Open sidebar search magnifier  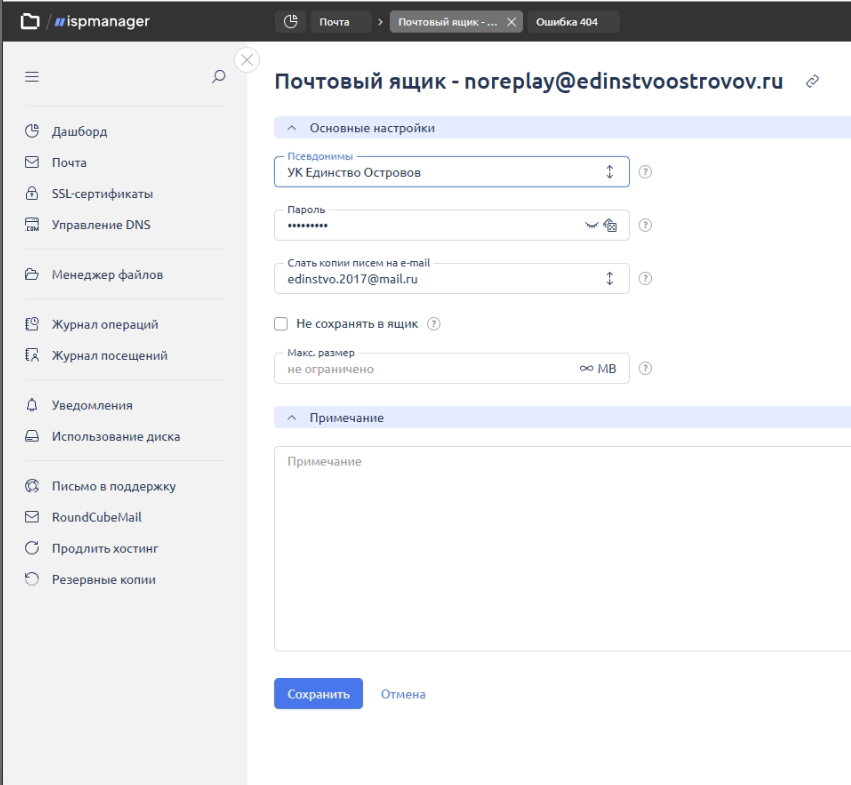coord(219,77)
